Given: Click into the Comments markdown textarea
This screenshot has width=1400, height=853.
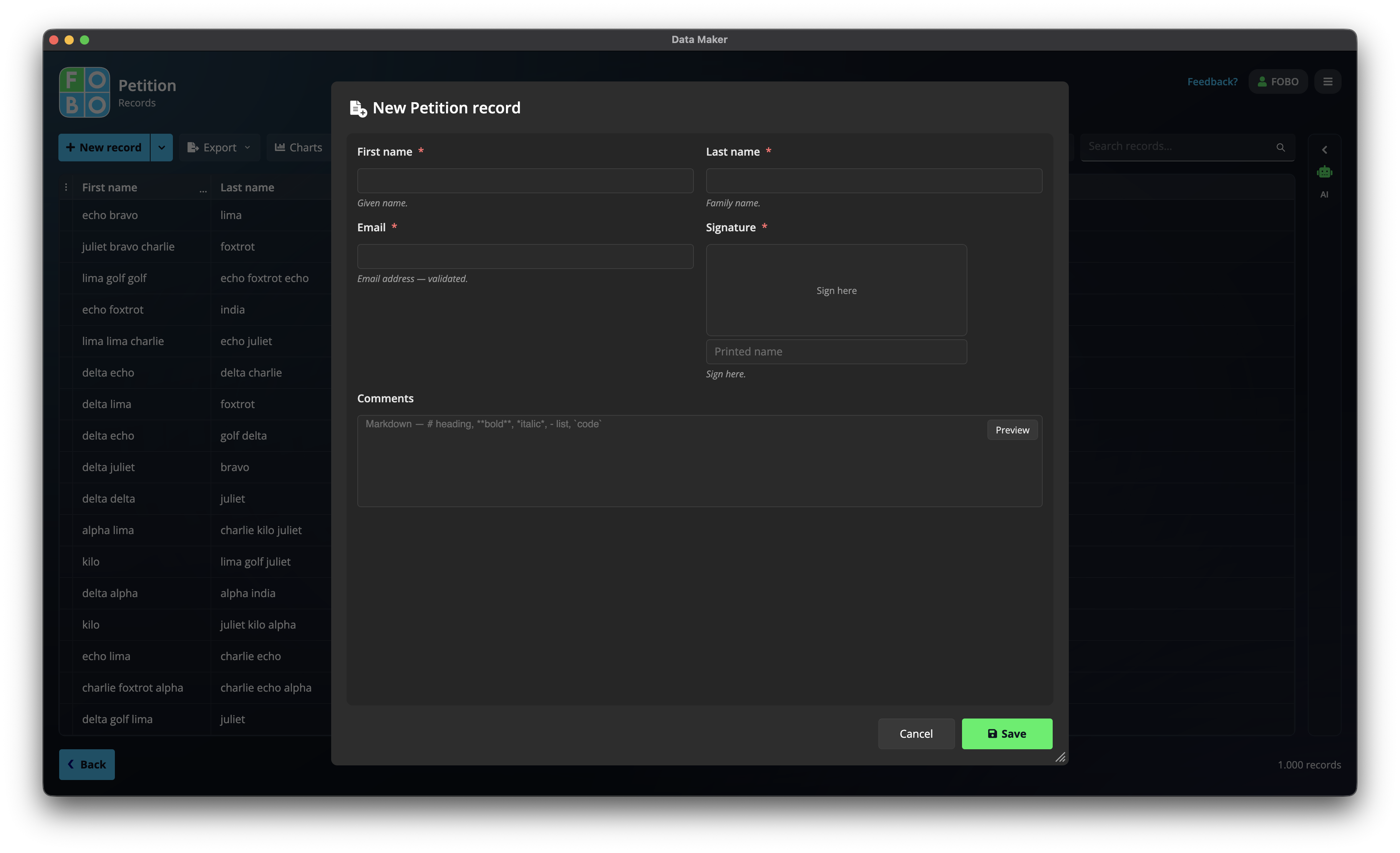Looking at the screenshot, I should (700, 461).
